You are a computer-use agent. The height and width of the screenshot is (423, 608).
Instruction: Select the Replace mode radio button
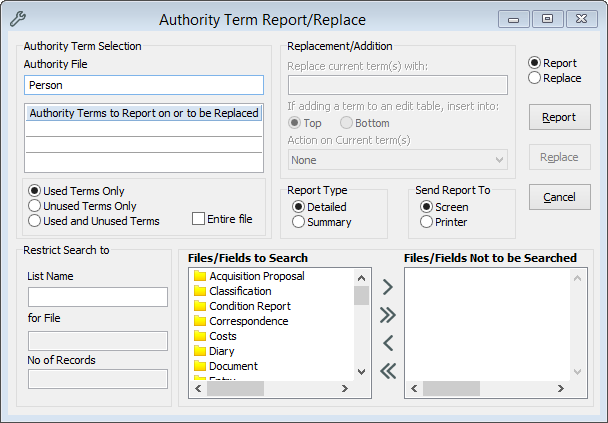[534, 78]
